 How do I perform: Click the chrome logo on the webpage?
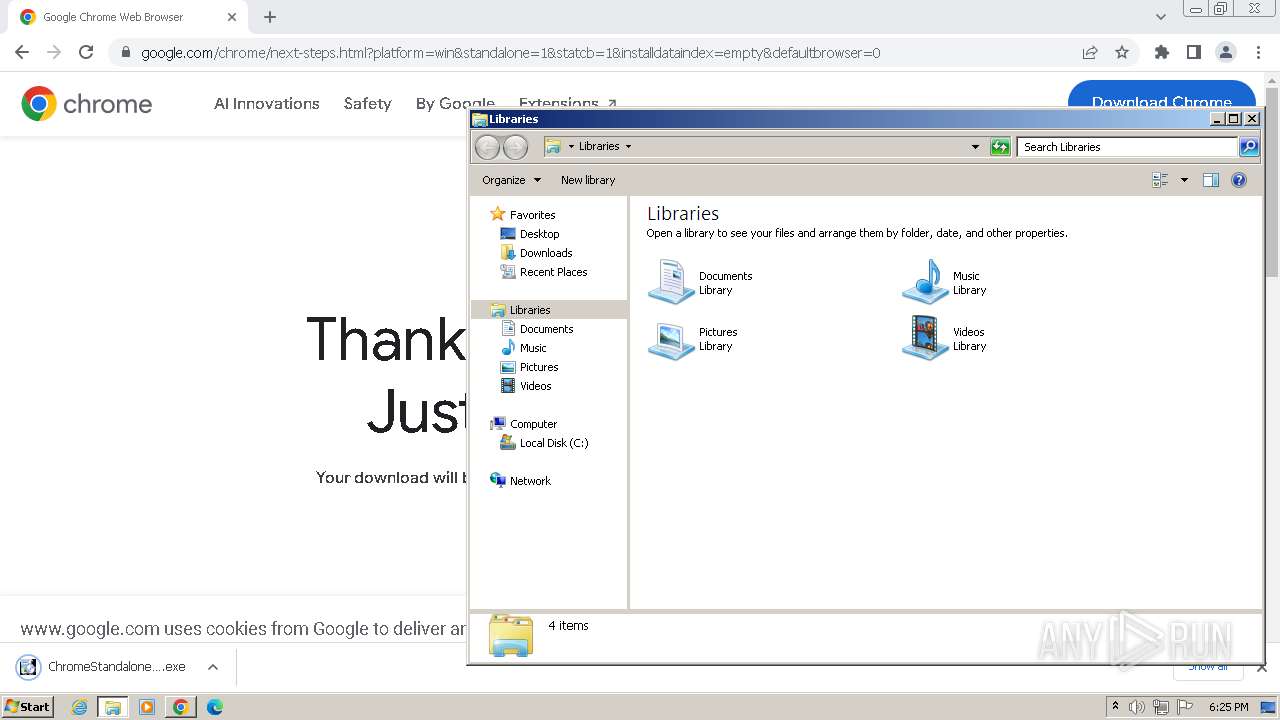87,103
